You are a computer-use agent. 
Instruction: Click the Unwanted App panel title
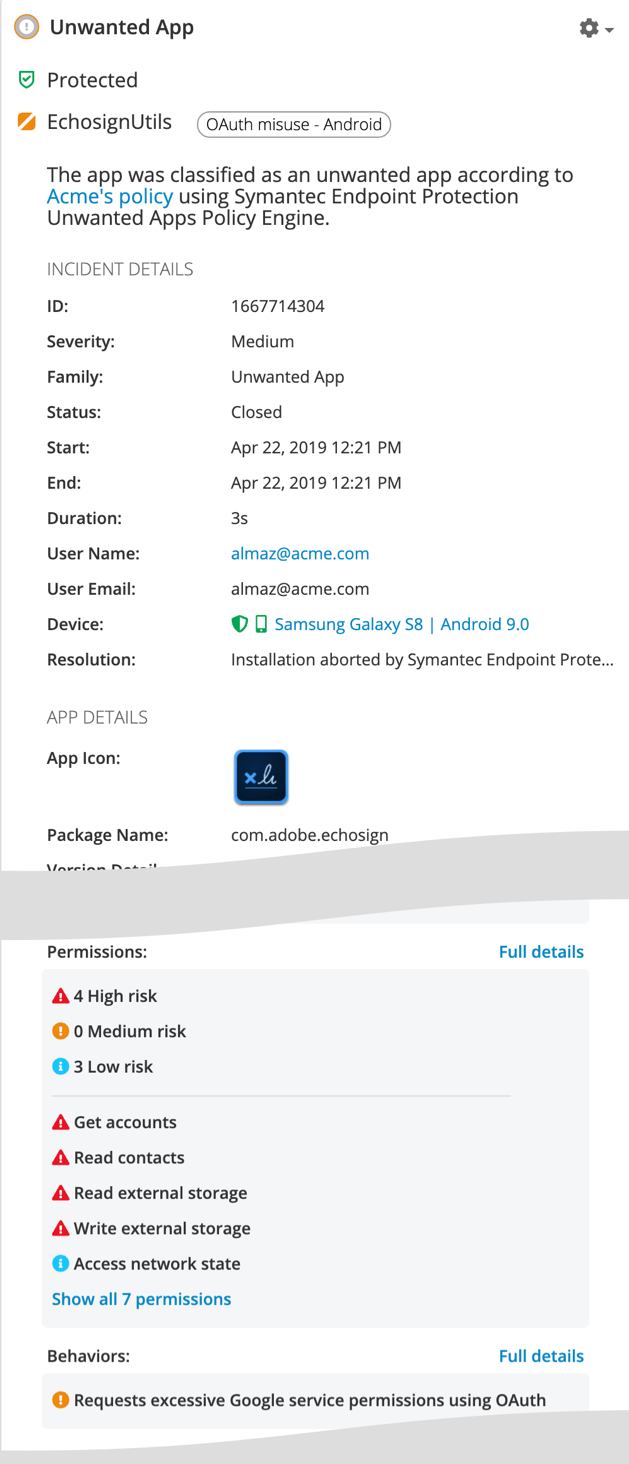[122, 27]
